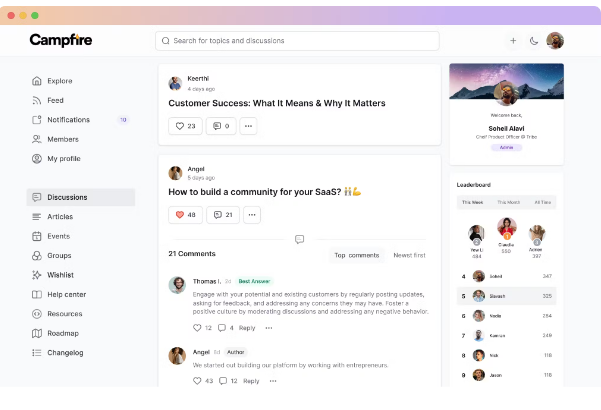Click the Author badge next to Angel
Screen dimensions: 601x410
tap(235, 352)
